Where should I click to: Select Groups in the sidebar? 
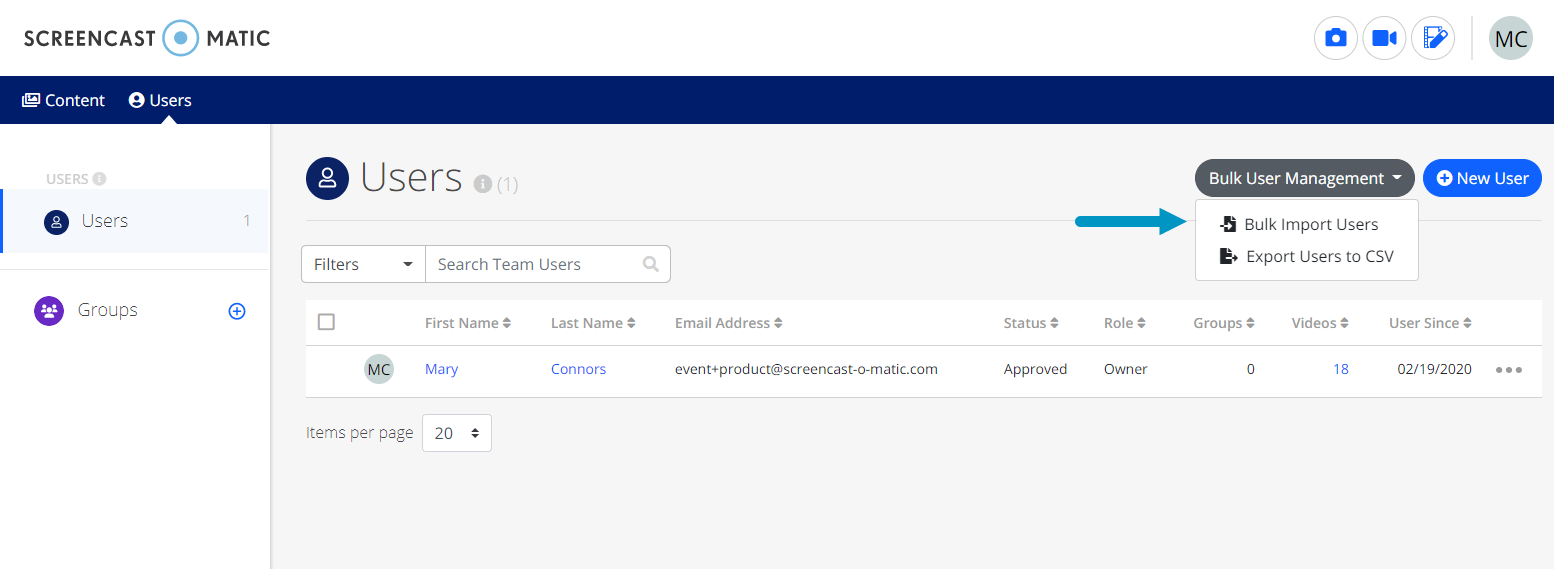coord(107,310)
